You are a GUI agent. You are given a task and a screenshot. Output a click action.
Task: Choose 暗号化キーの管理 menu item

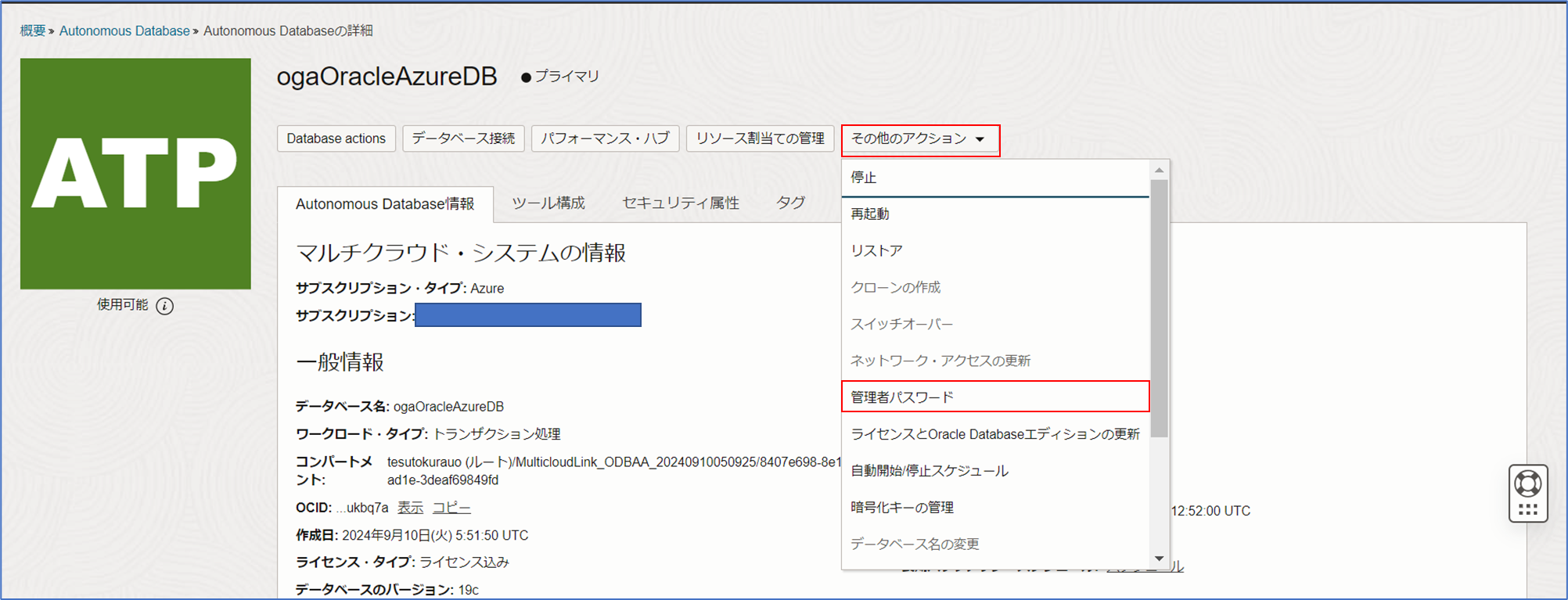(995, 508)
